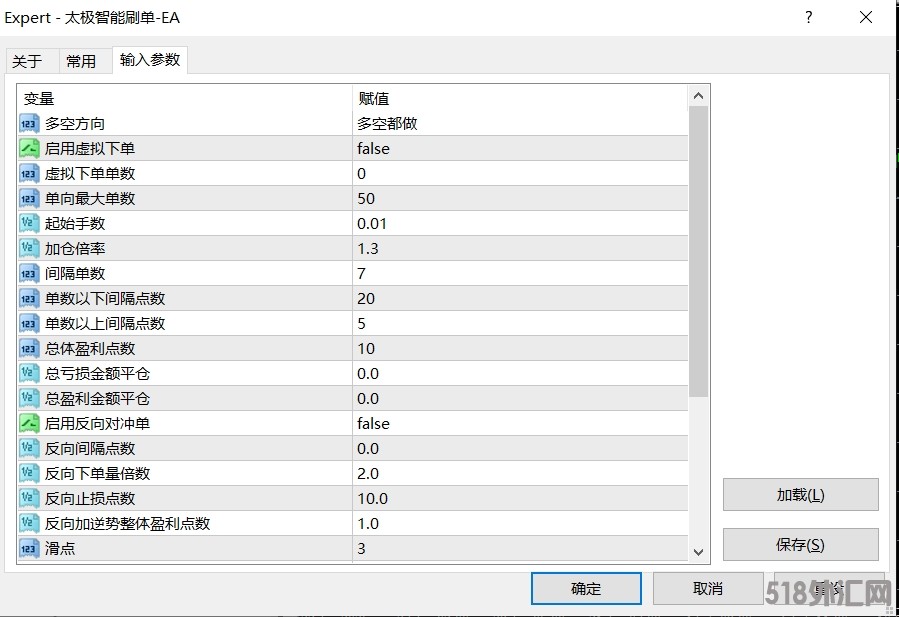Viewport: 899px width, 617px height.
Task: Click the icon beside 单向最大单数
Action: coord(29,198)
